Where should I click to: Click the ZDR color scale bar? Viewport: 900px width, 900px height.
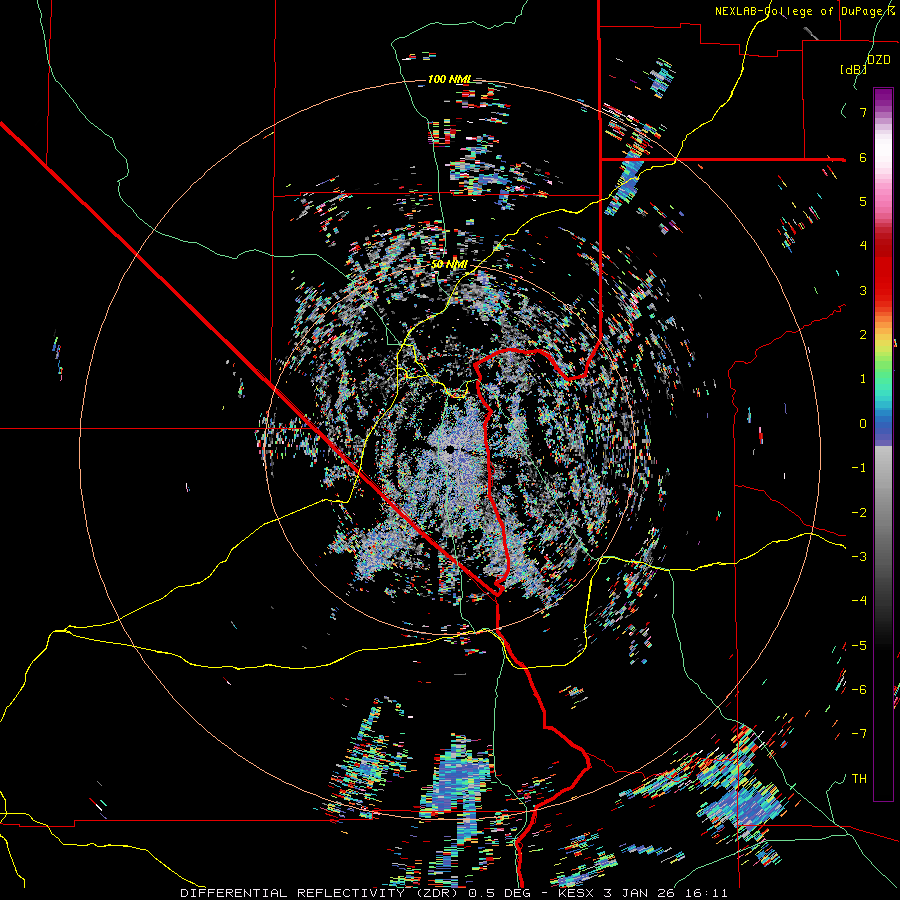tap(883, 444)
